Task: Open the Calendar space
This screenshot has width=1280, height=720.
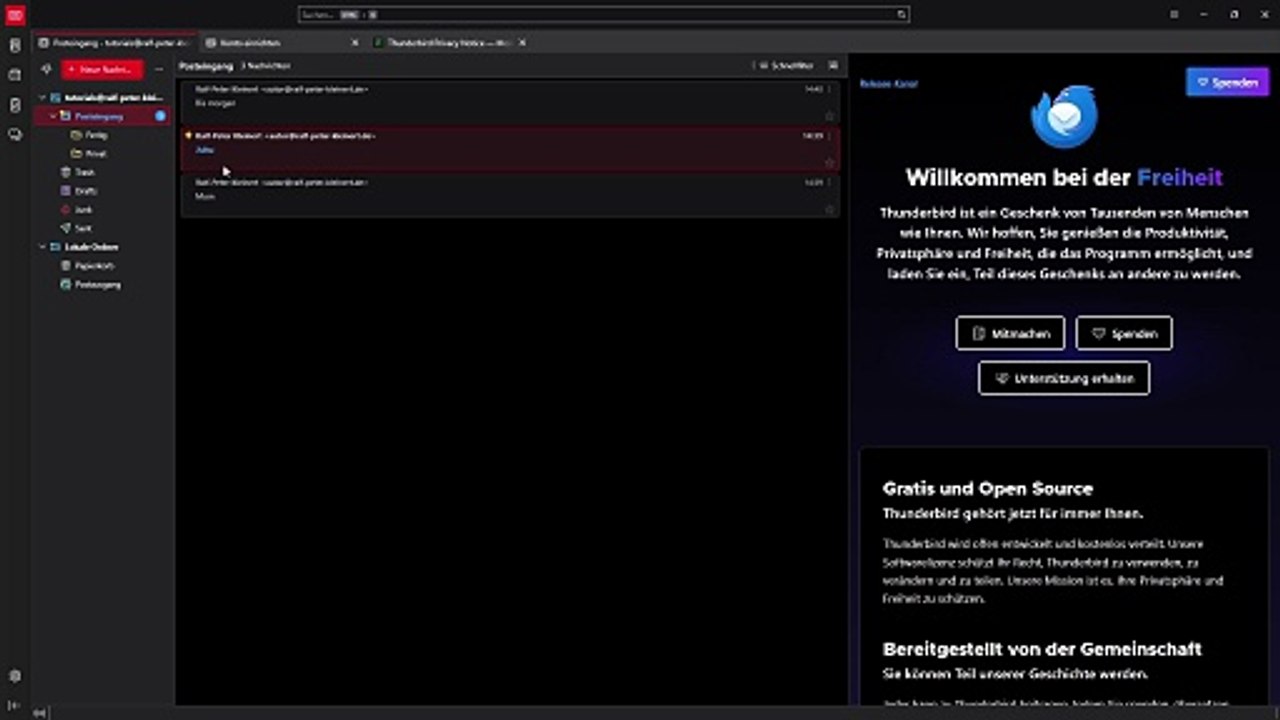Action: click(15, 75)
